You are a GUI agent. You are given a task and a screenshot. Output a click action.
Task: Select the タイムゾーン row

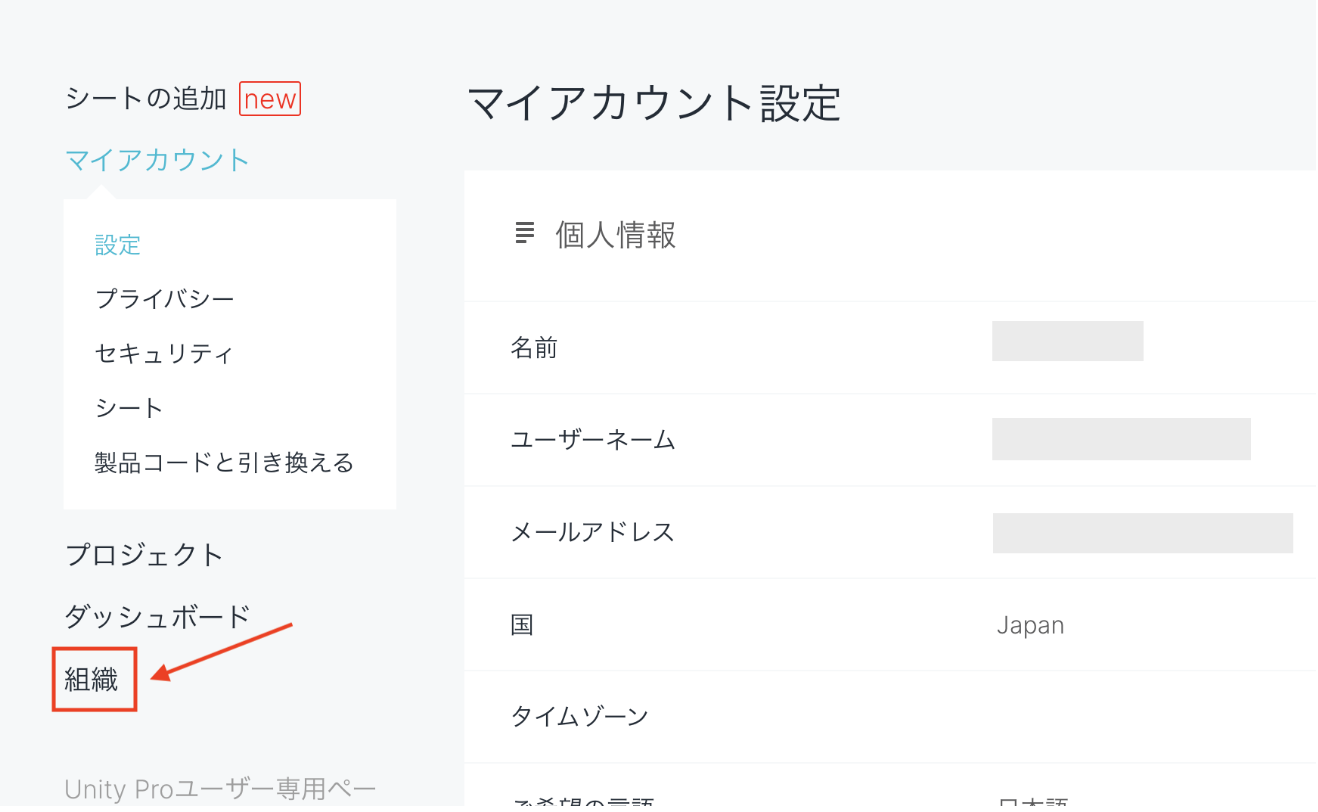(579, 717)
